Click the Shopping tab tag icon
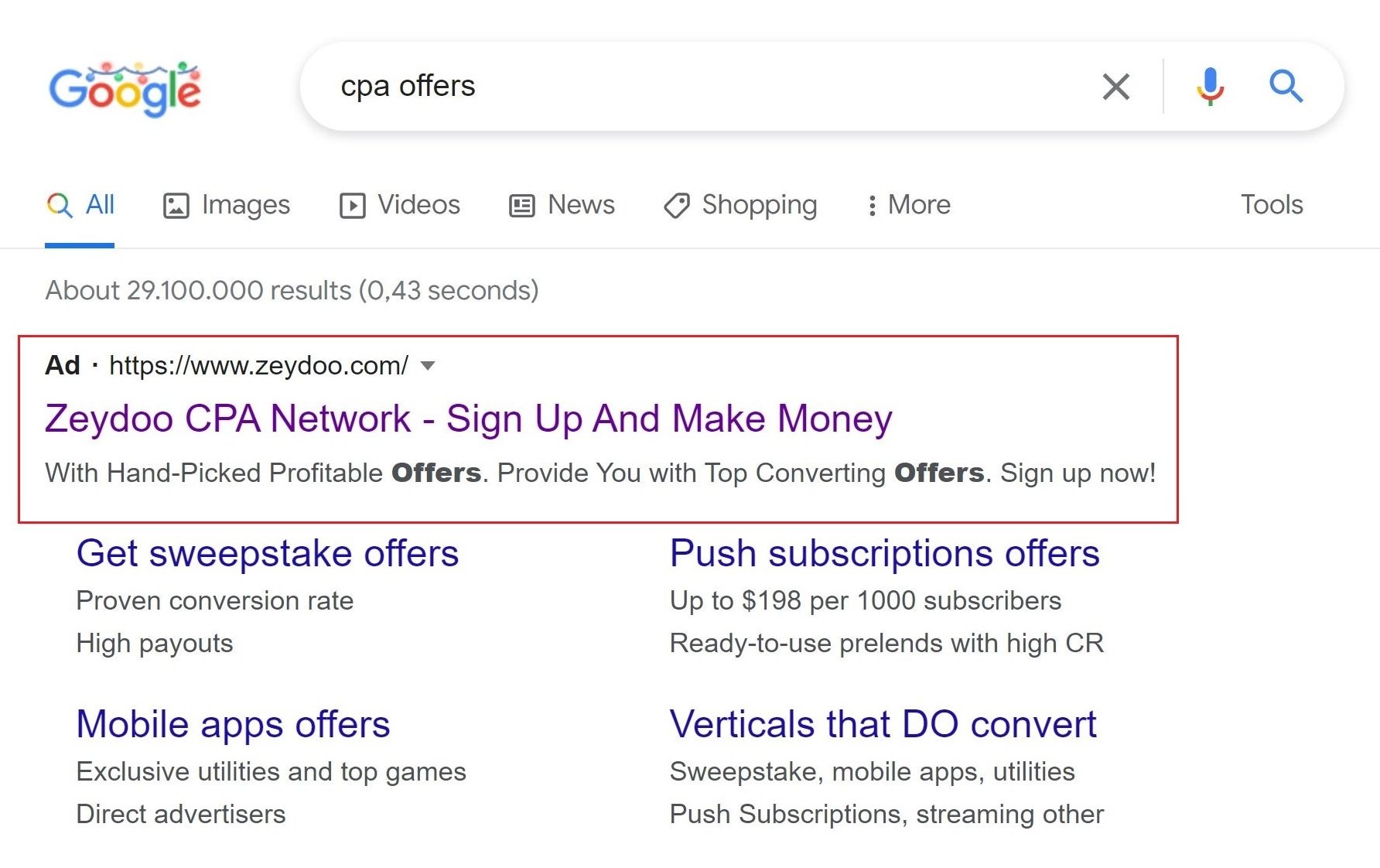The height and width of the screenshot is (868, 1380). pyautogui.click(x=677, y=206)
